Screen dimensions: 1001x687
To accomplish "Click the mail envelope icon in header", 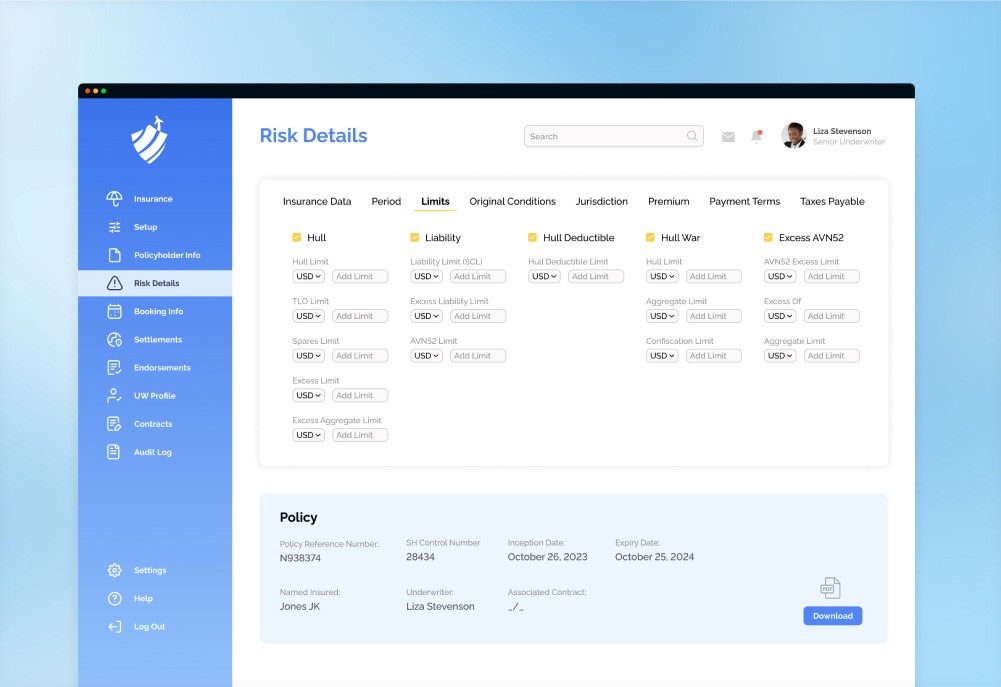I will [728, 137].
